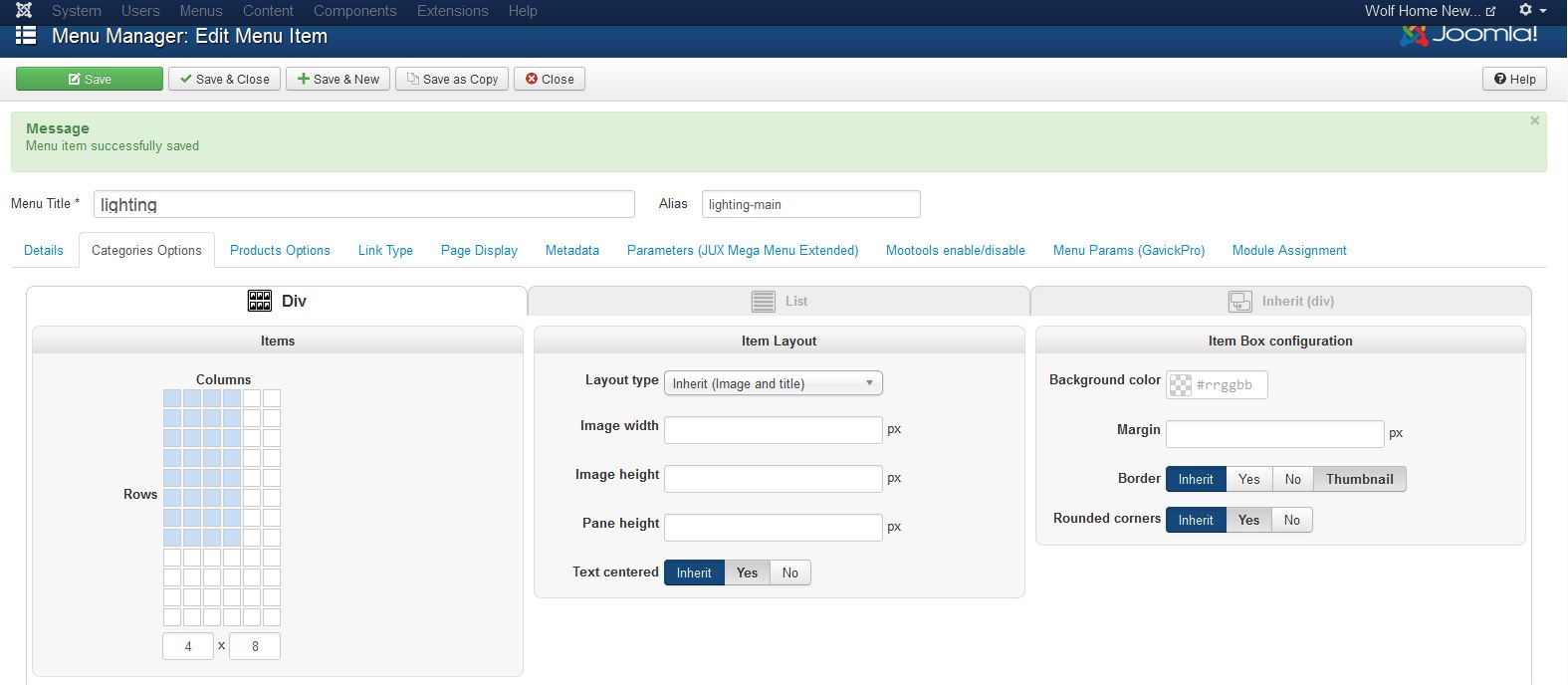Set Text centered to Inherit
Screen dimensions: 1568x685
tap(694, 572)
